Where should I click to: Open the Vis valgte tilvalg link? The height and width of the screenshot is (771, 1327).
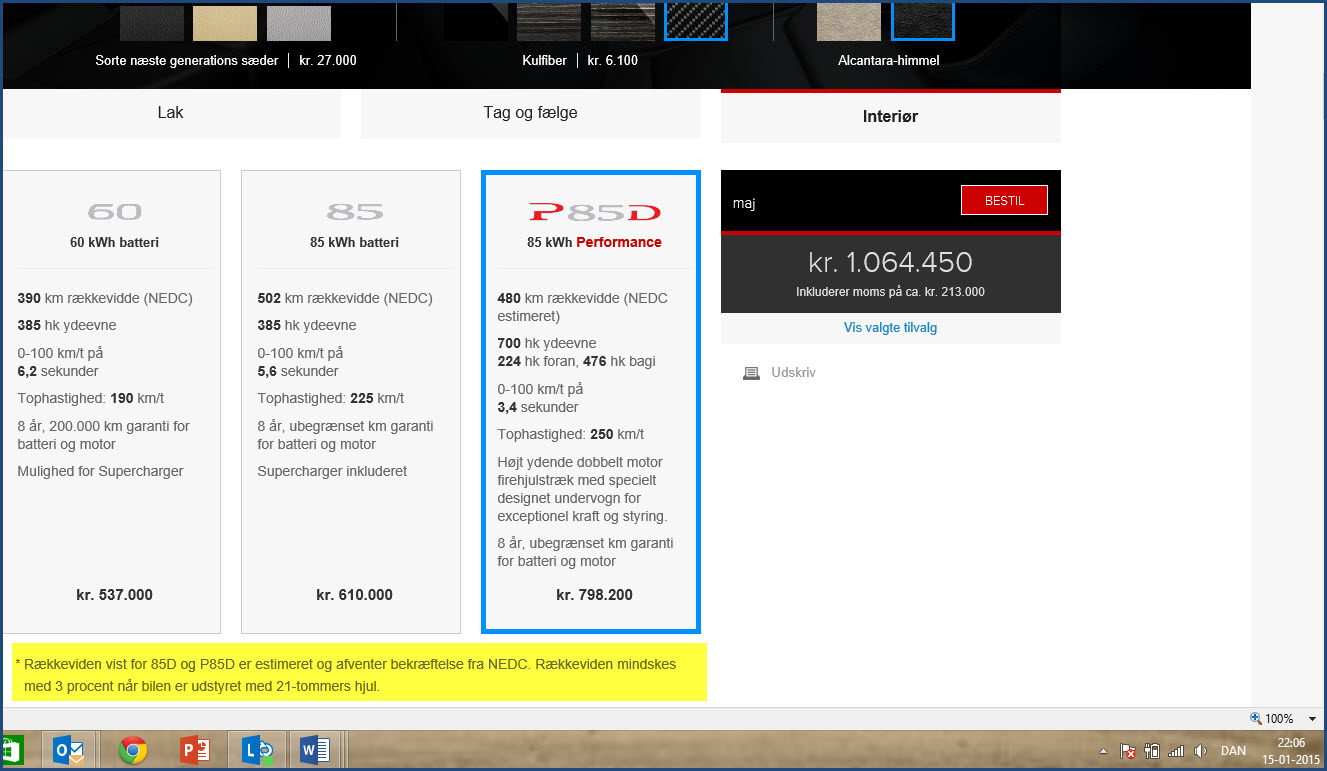click(x=890, y=327)
